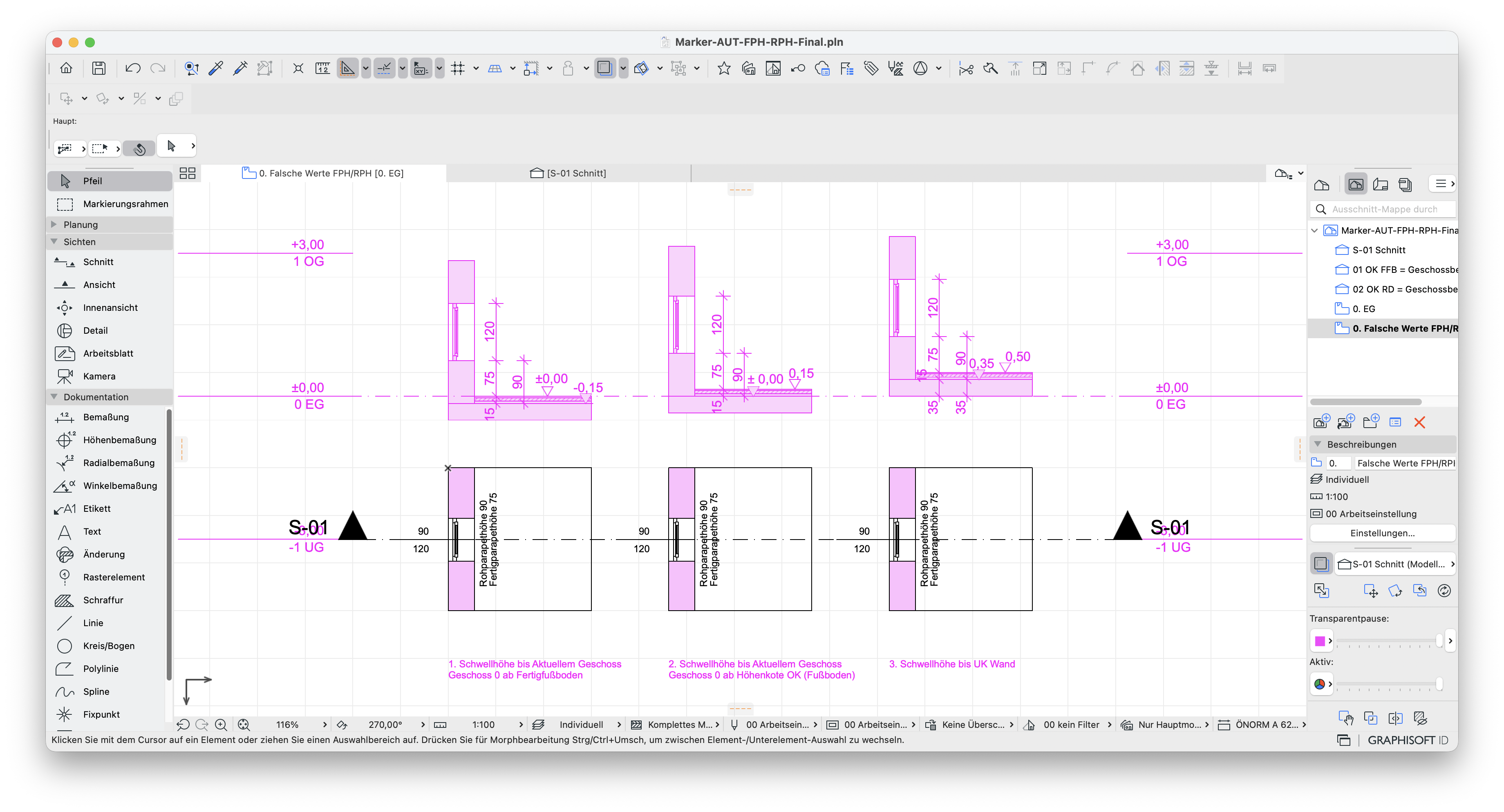Click the Ausschnitt-Mappe search field
The height and width of the screenshot is (812, 1504).
1383,209
